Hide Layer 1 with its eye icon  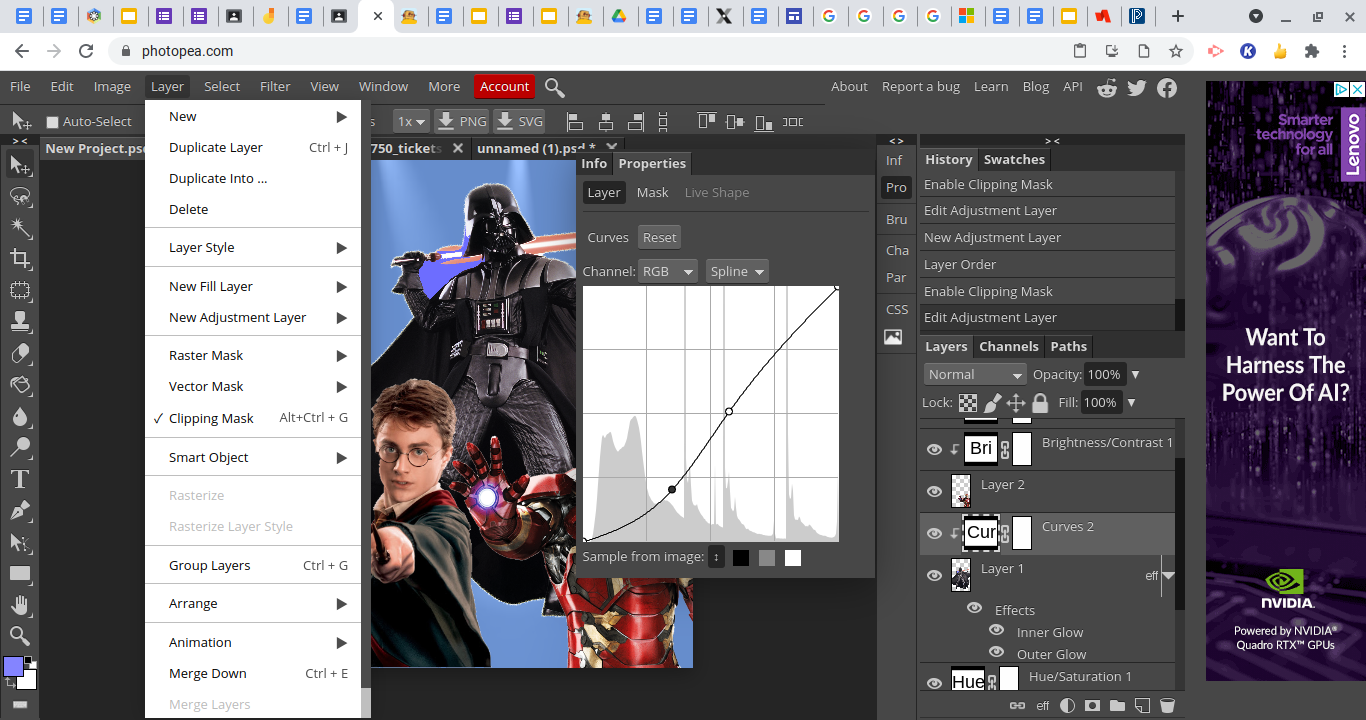pos(934,575)
